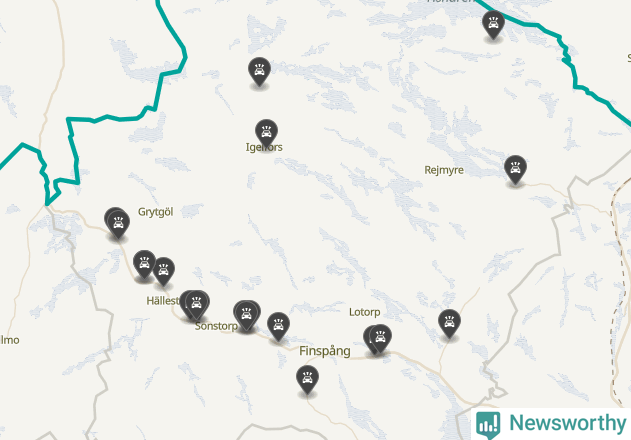Select the left marker of the pair above Hällestad
The height and width of the screenshot is (440, 631).
tap(144, 264)
